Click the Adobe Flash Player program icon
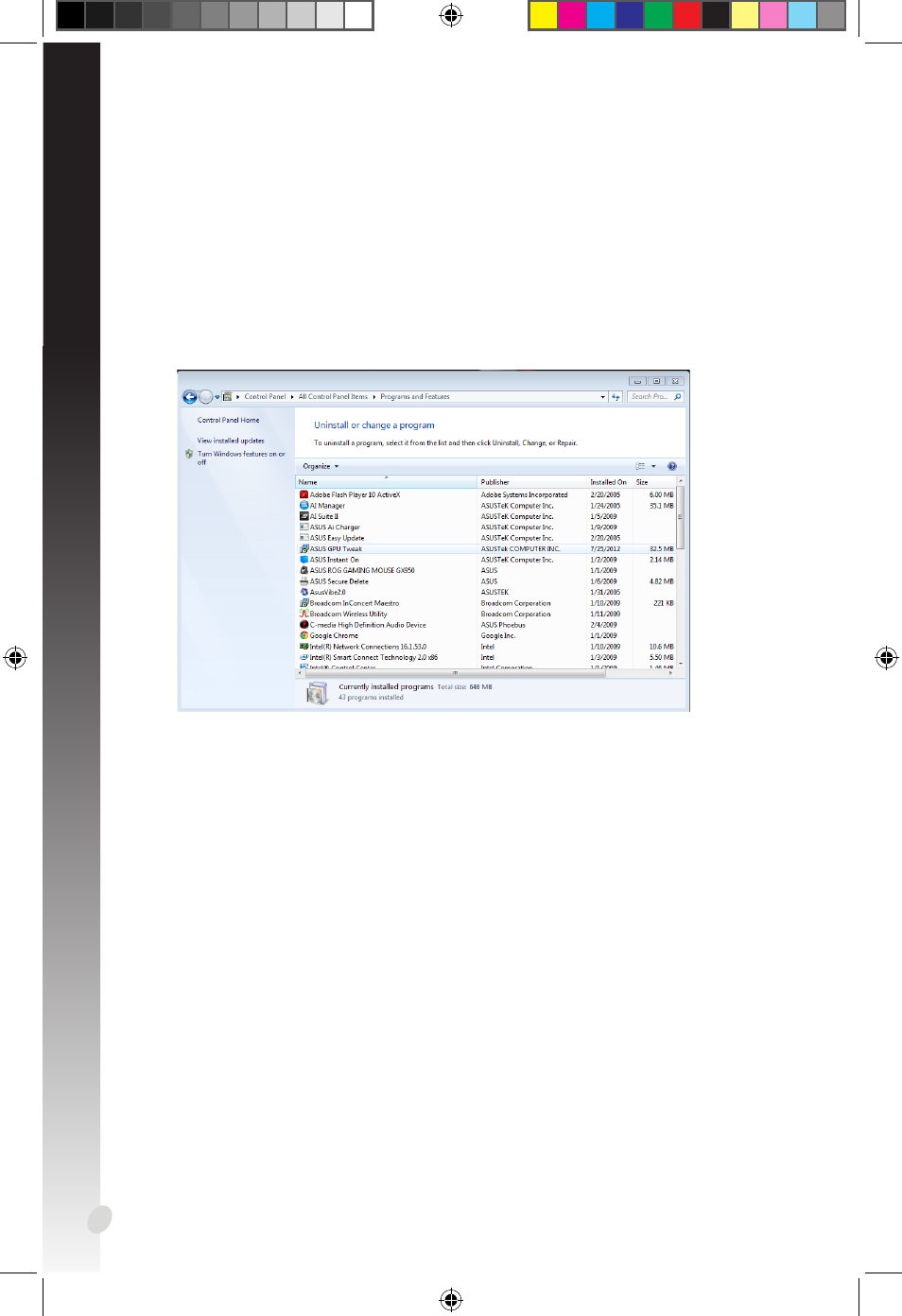 point(304,494)
